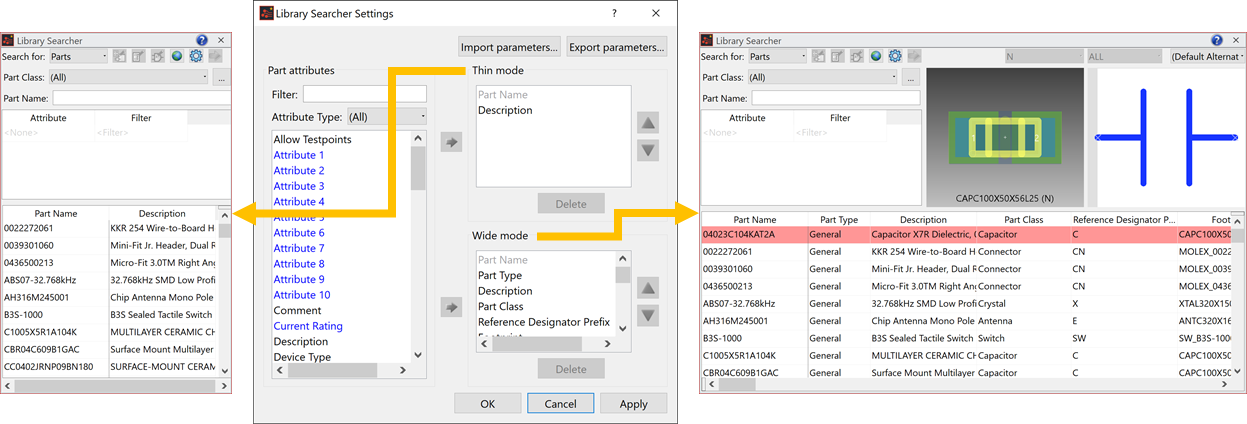
Task: Click the footprint preview thumbnail CAPC100X50X56L25
Action: click(x=1005, y=137)
